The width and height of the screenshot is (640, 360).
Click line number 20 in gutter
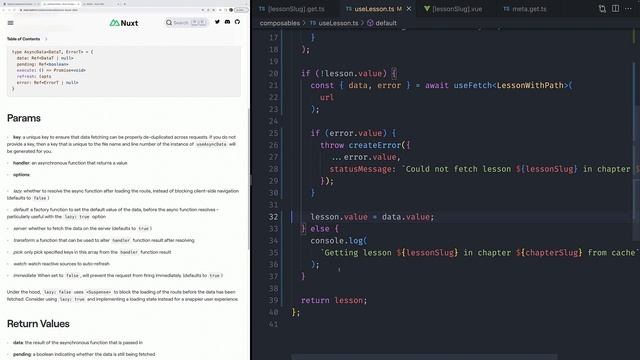click(273, 73)
